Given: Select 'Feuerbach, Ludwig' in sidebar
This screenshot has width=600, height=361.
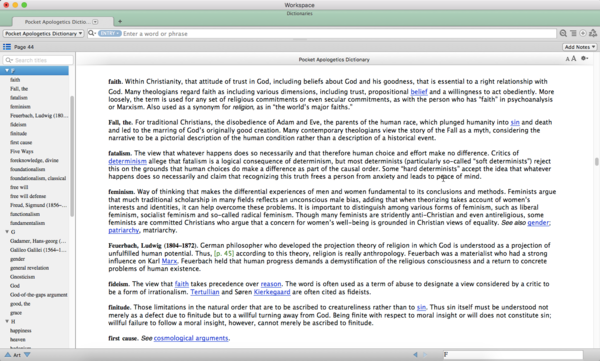Looking at the screenshot, I should pyautogui.click(x=39, y=115).
